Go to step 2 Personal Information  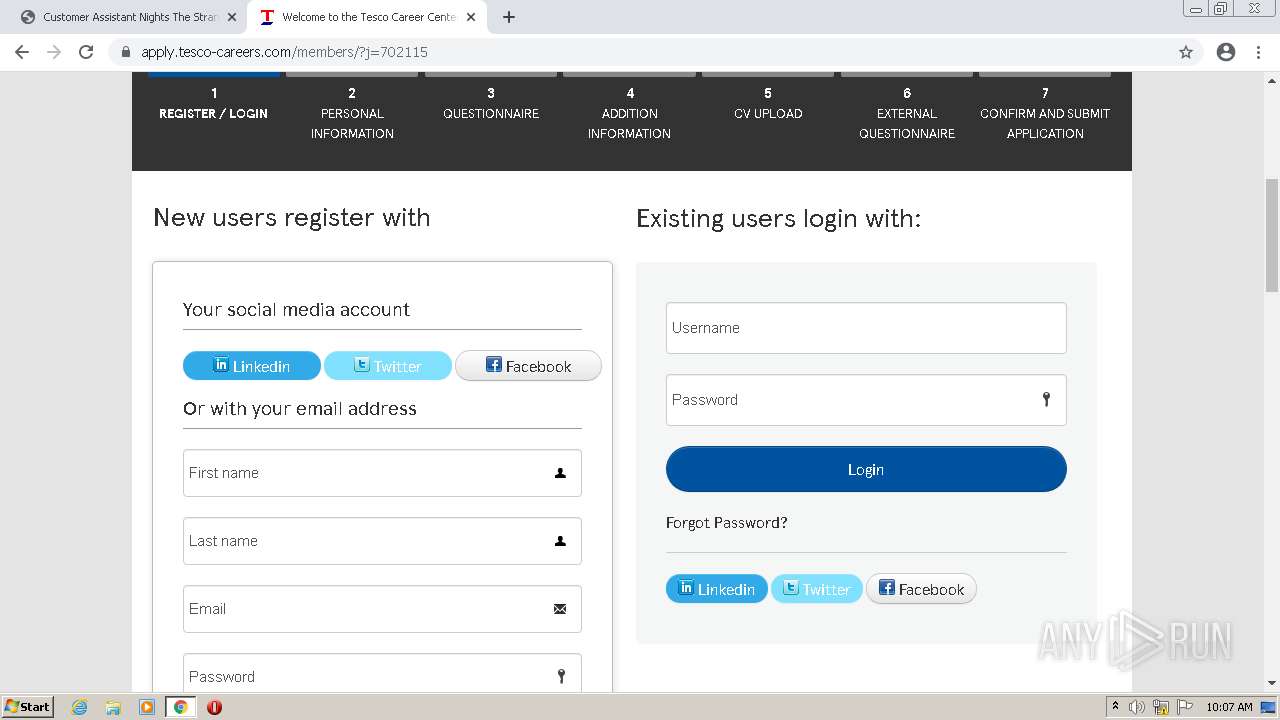click(x=352, y=113)
